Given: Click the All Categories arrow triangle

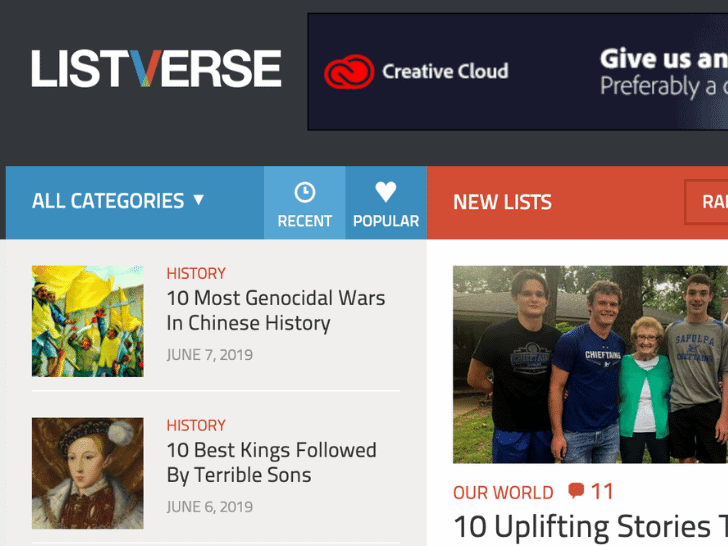Looking at the screenshot, I should [199, 200].
